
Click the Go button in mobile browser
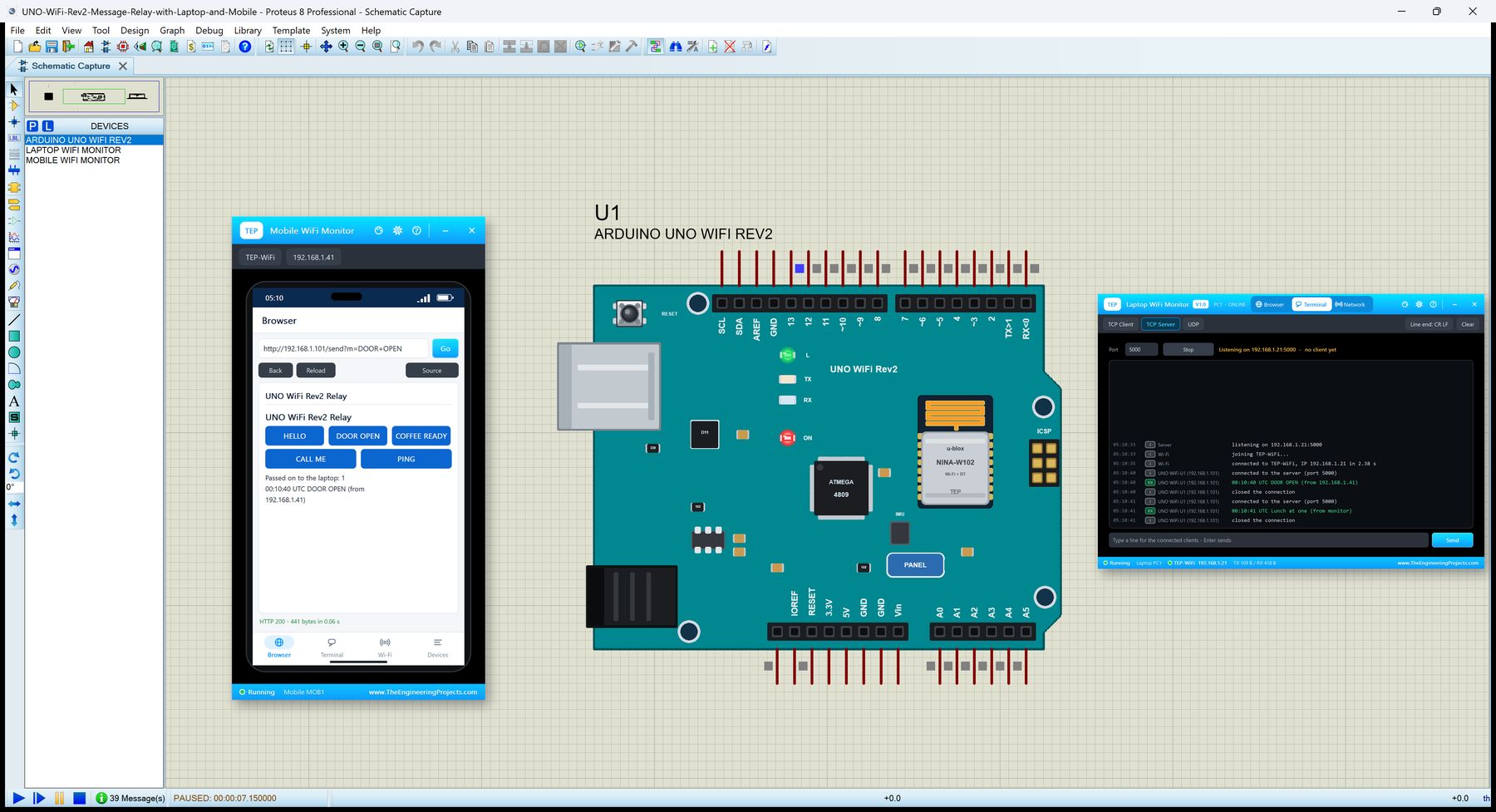coord(445,348)
